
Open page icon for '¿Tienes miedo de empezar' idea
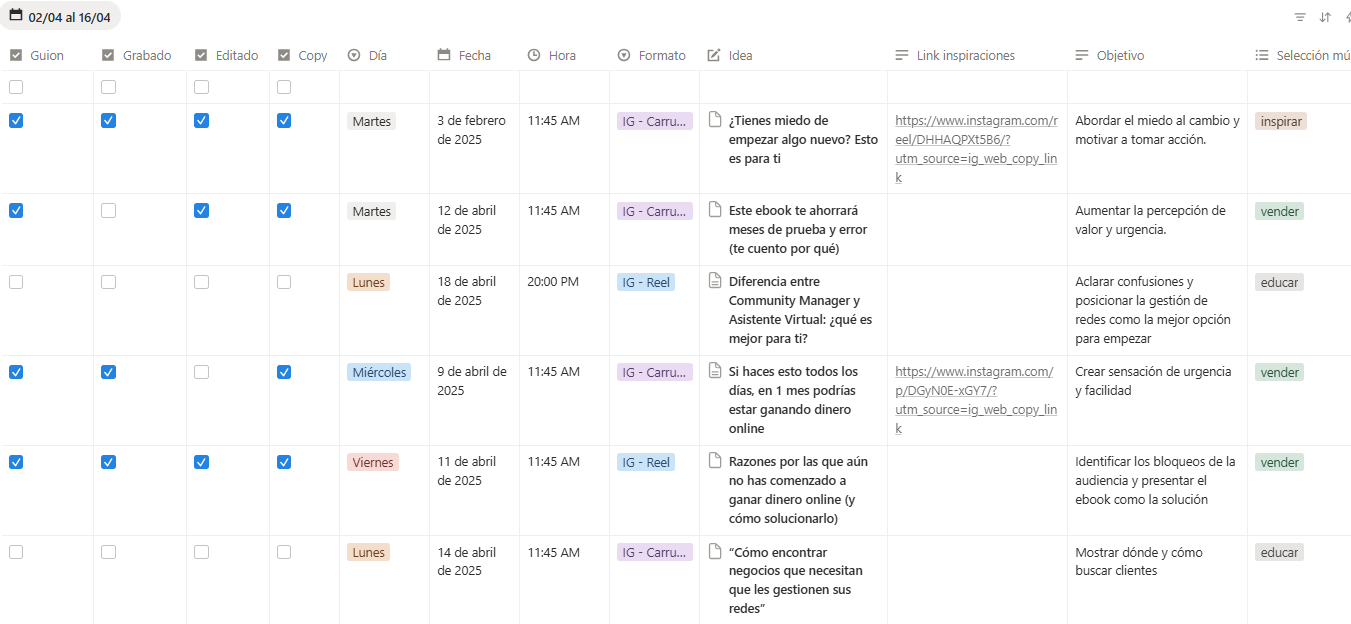click(x=715, y=120)
